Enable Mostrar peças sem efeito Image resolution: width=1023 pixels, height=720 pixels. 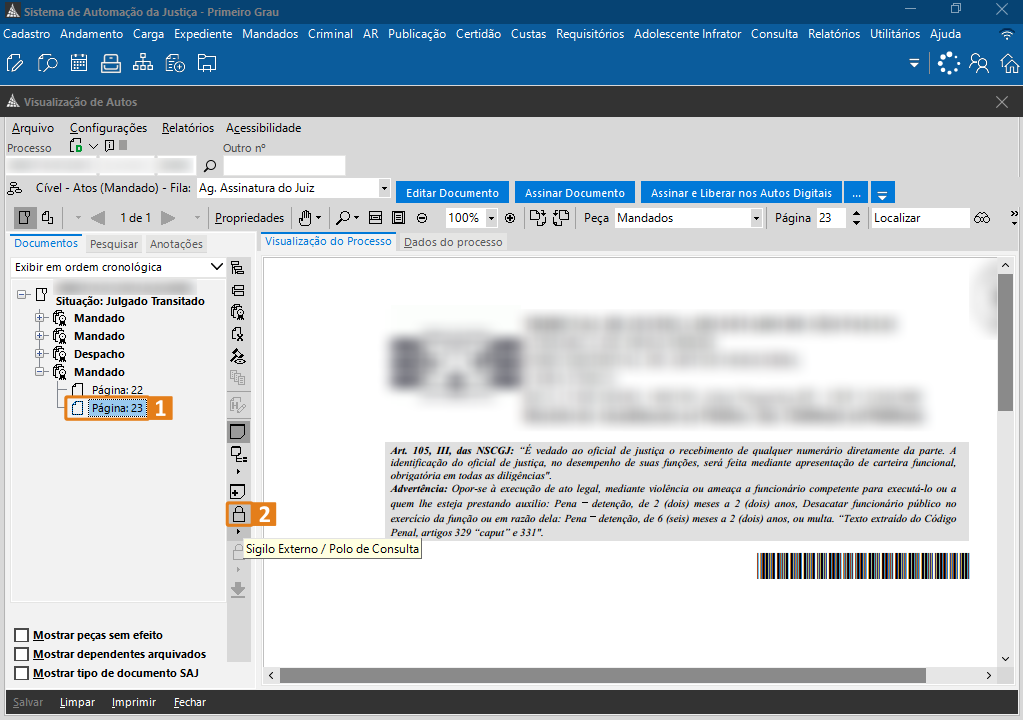22,635
